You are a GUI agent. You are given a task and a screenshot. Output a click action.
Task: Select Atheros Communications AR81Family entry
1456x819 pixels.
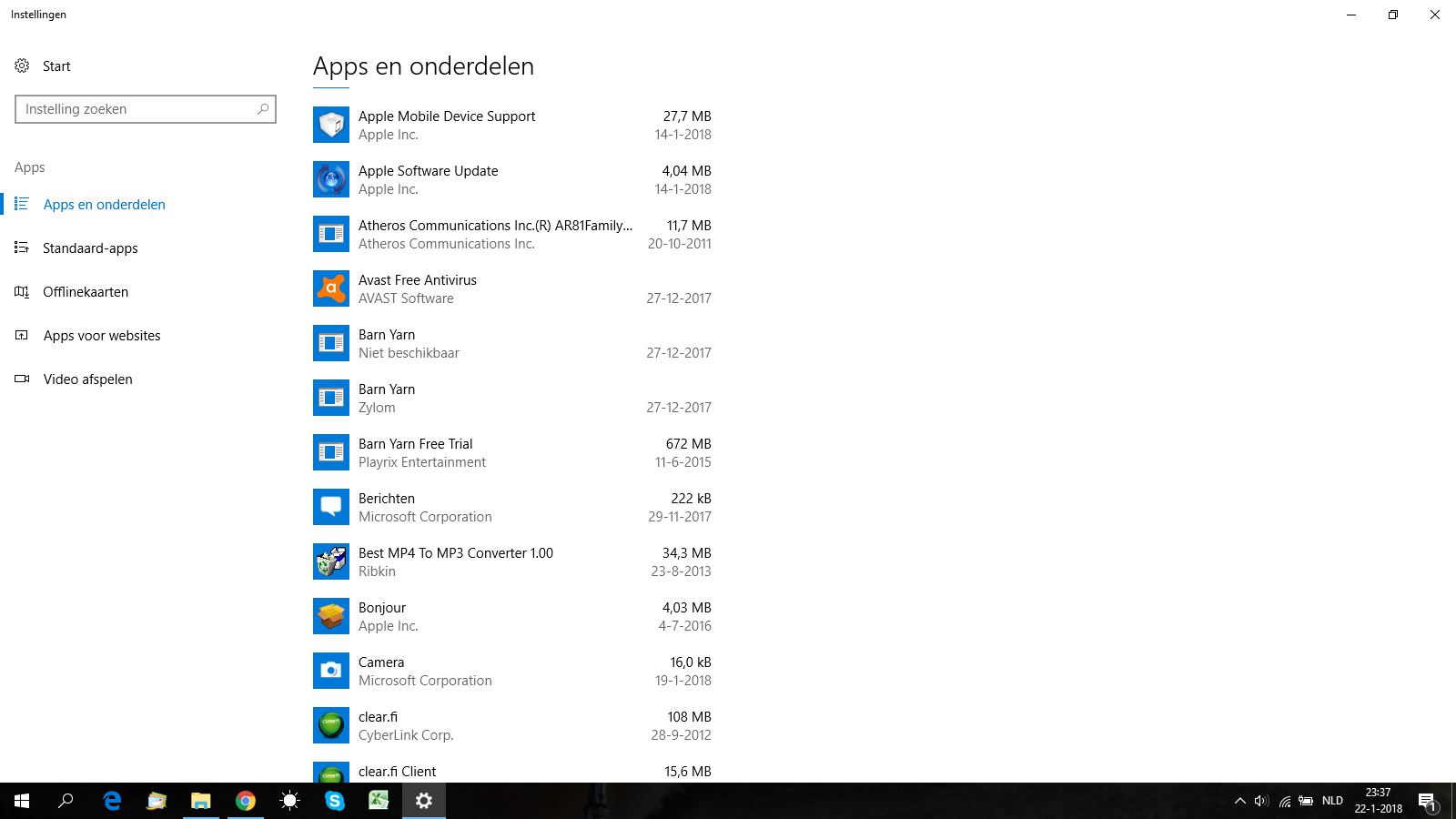tap(513, 234)
